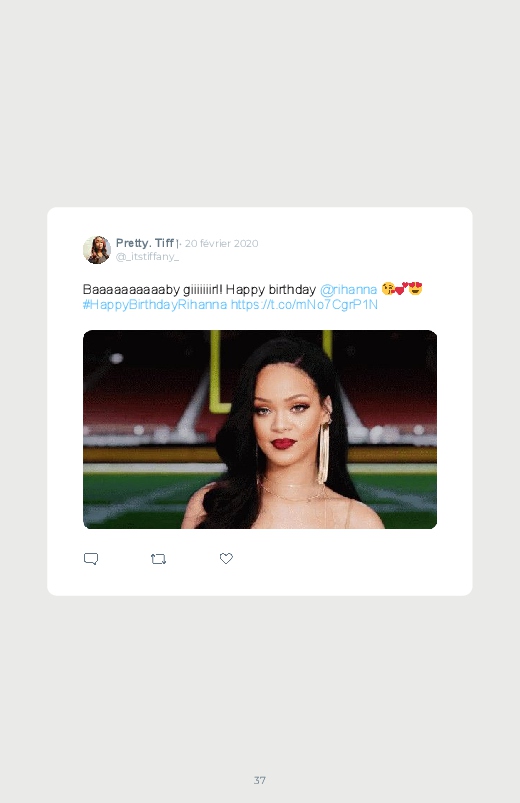Follow the t.co/mNo7CgrP1N link
The height and width of the screenshot is (803, 520).
[x=304, y=305]
